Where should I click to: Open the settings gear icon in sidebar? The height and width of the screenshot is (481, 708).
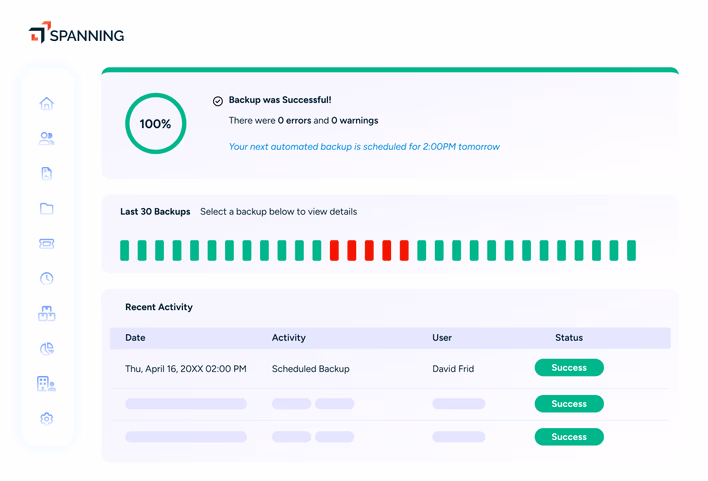pos(47,419)
